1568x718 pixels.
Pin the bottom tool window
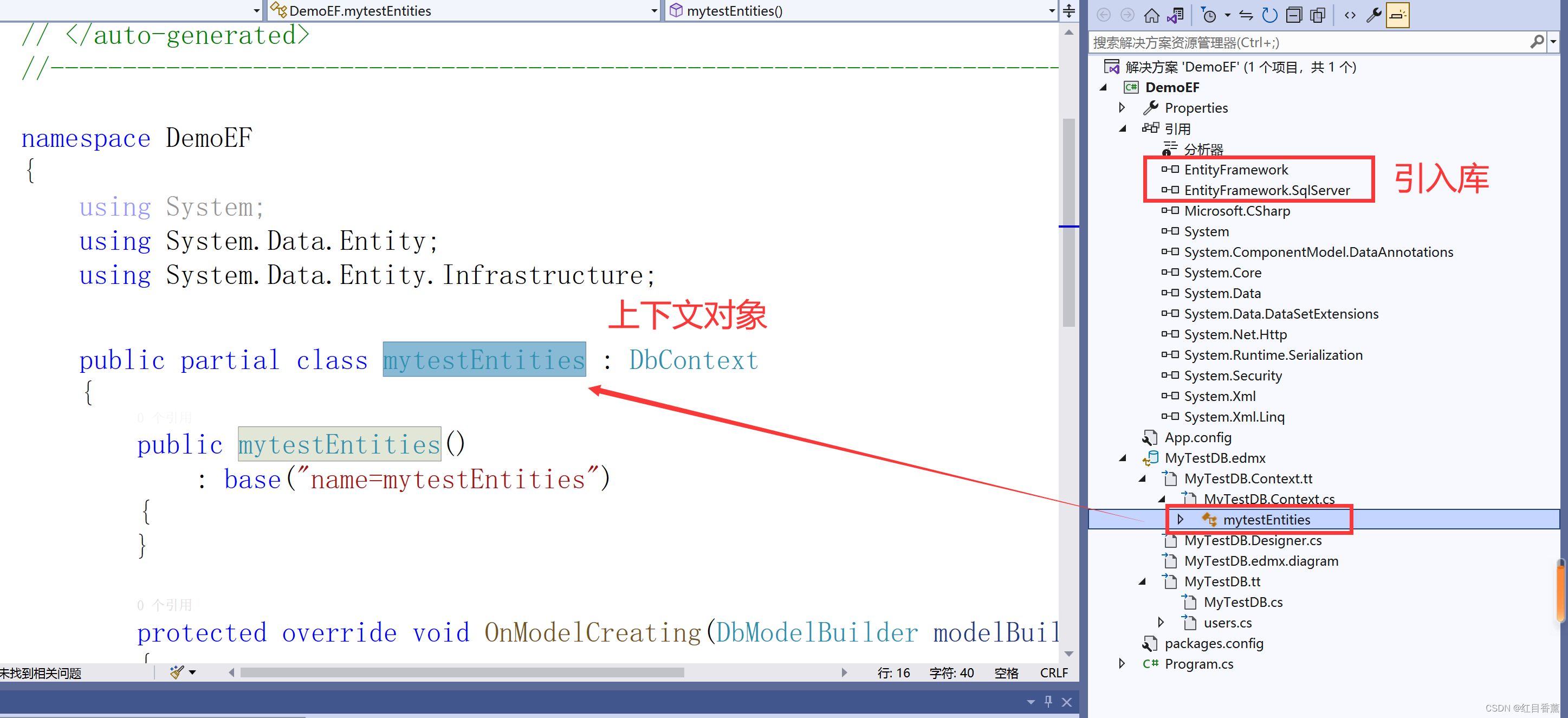click(x=1048, y=701)
